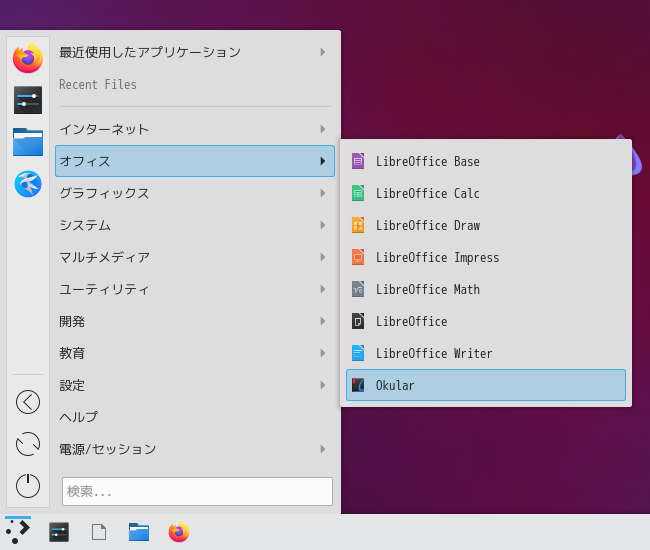This screenshot has width=650, height=550.
Task: Select the オフィス category
Action: point(195,161)
